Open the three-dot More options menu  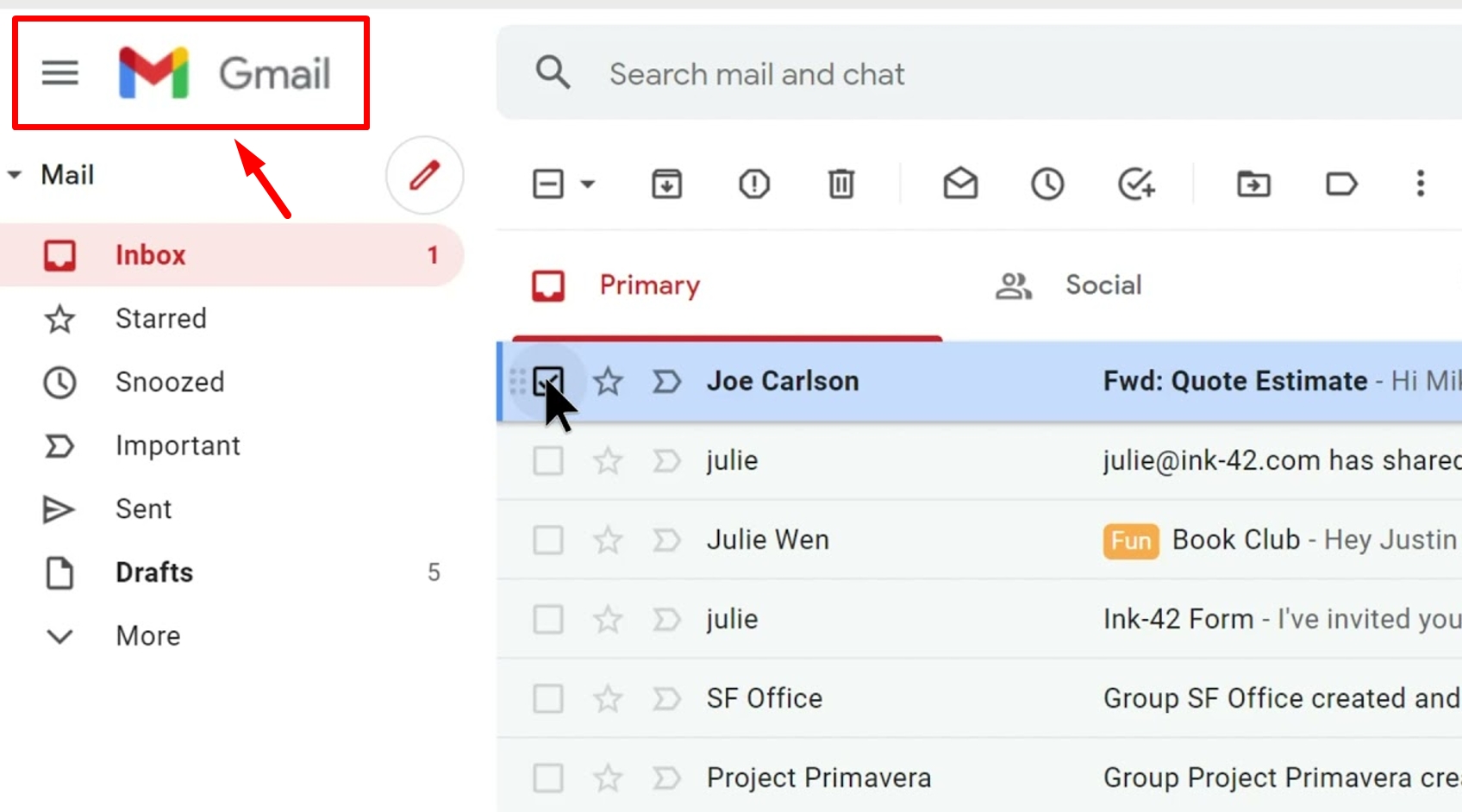[x=1421, y=184]
